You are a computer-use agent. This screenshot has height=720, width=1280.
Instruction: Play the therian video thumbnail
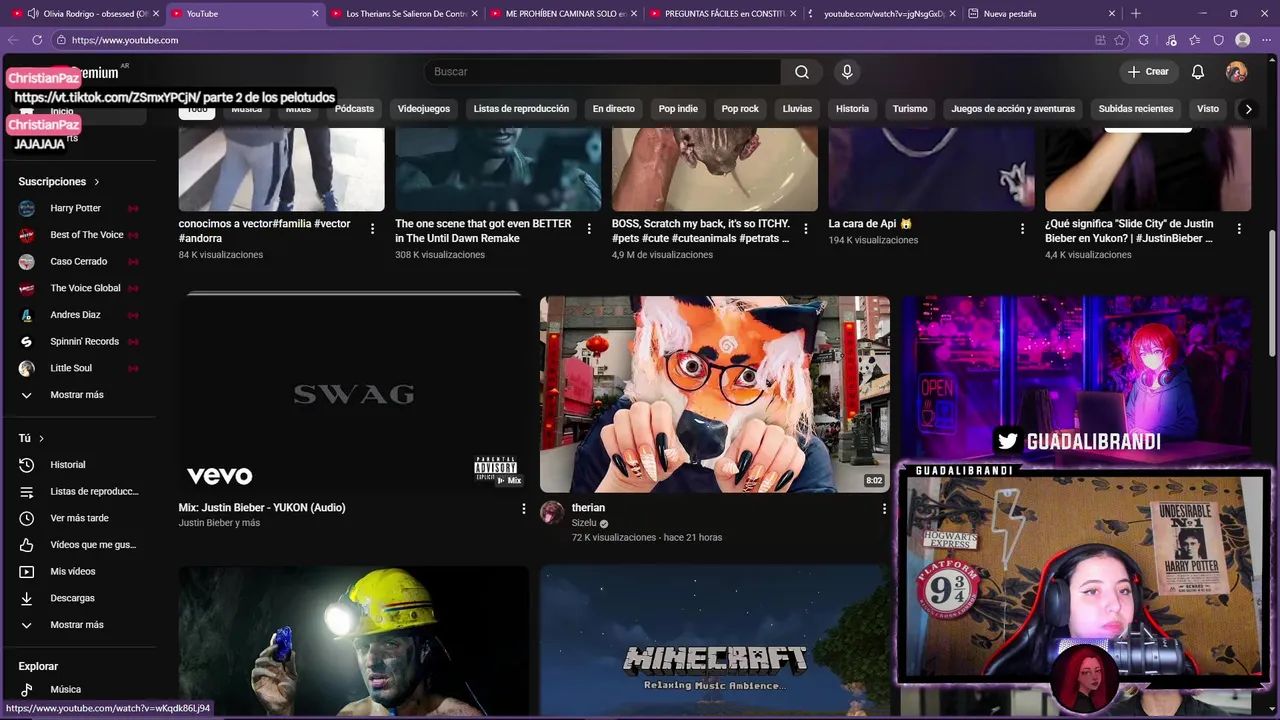[x=715, y=394]
